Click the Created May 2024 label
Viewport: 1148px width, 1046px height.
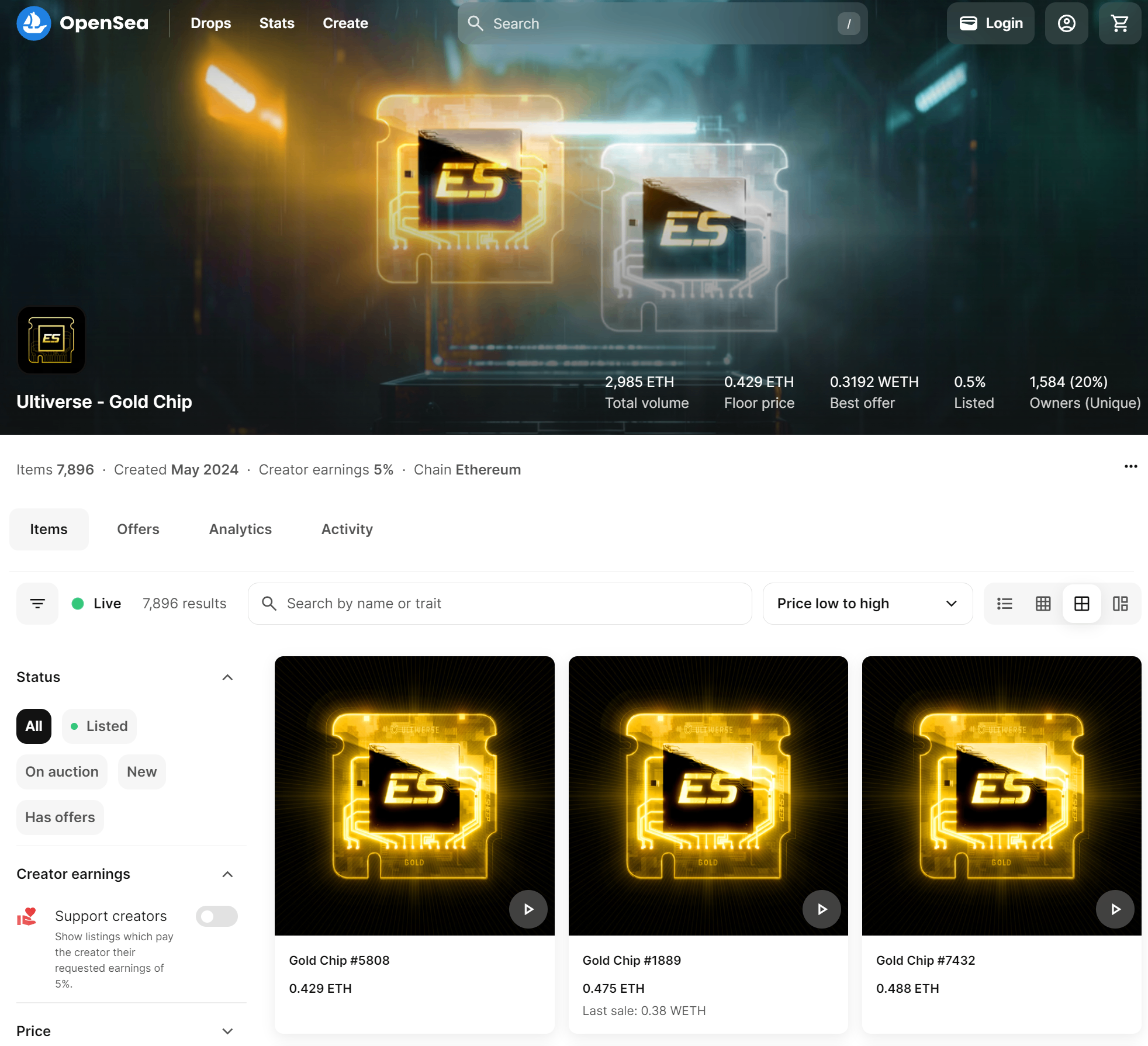tap(176, 470)
